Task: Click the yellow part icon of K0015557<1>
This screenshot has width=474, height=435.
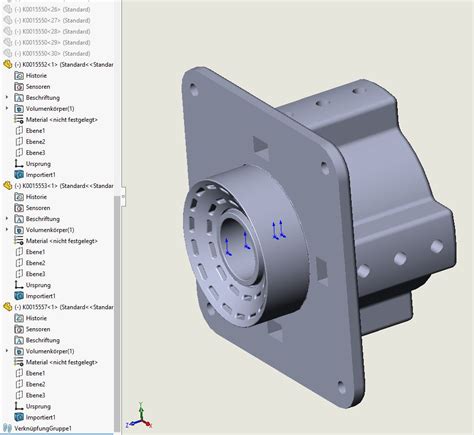Action: [7, 307]
